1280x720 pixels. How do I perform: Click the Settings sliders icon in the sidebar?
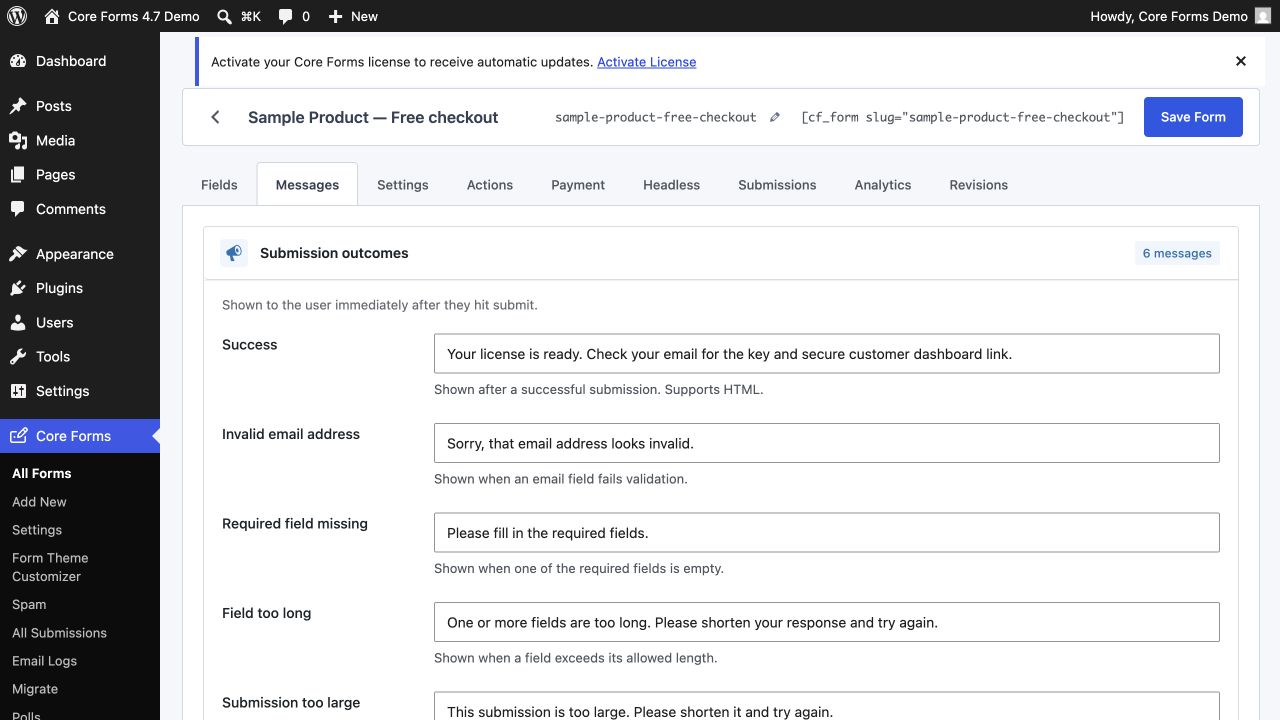(x=18, y=391)
